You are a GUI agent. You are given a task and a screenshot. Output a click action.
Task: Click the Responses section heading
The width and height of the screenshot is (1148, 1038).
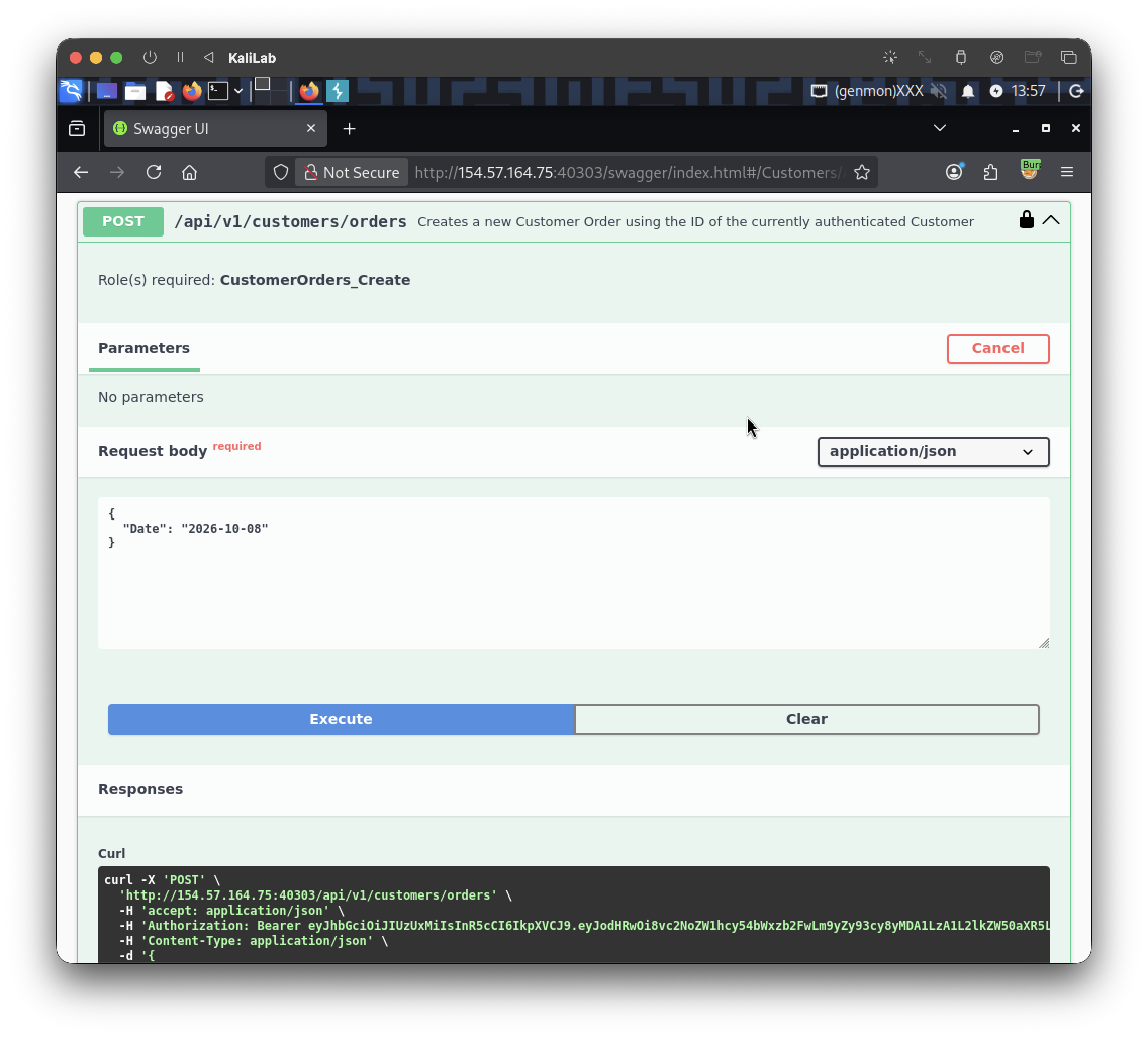click(140, 790)
